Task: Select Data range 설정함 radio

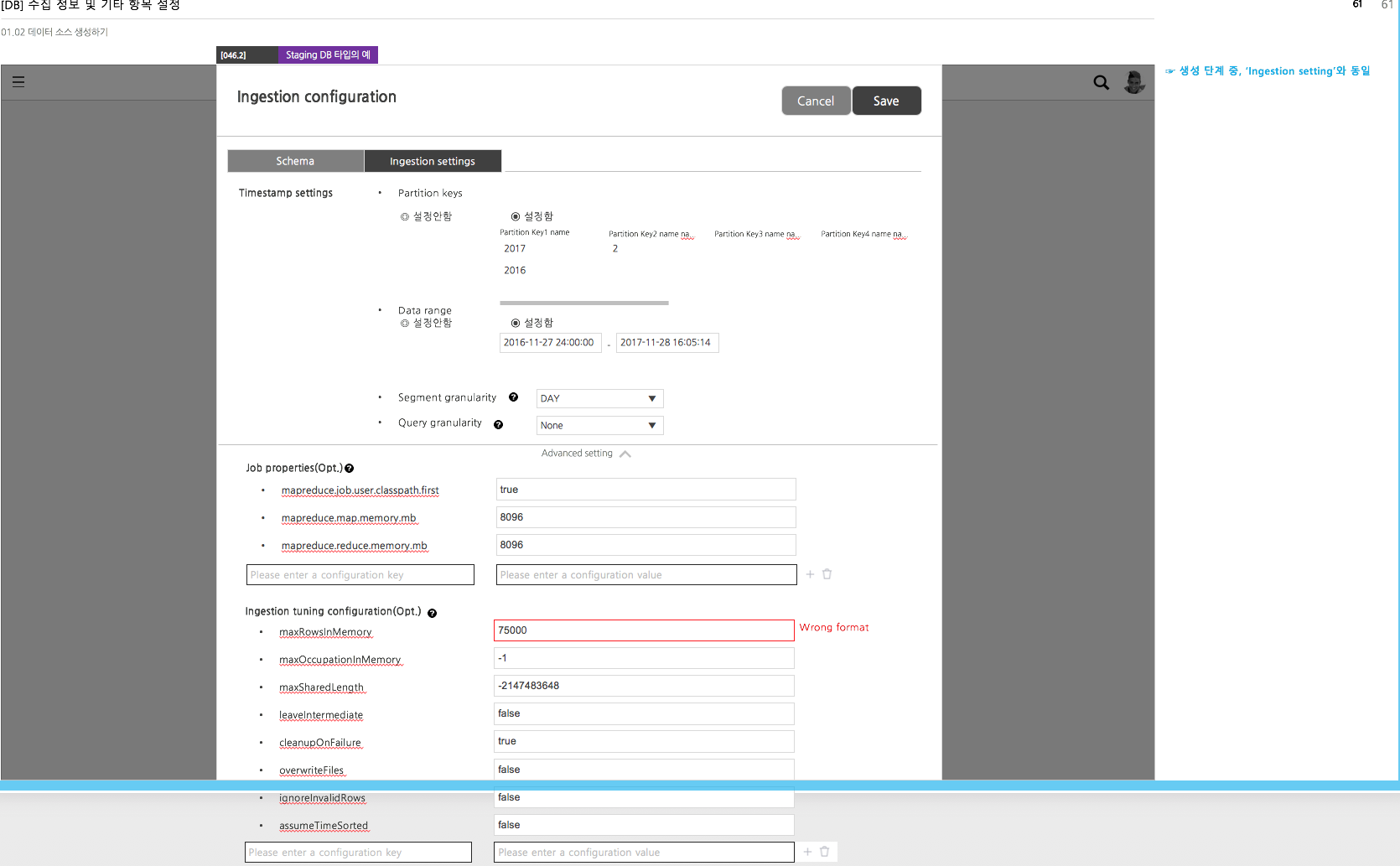Action: point(516,323)
